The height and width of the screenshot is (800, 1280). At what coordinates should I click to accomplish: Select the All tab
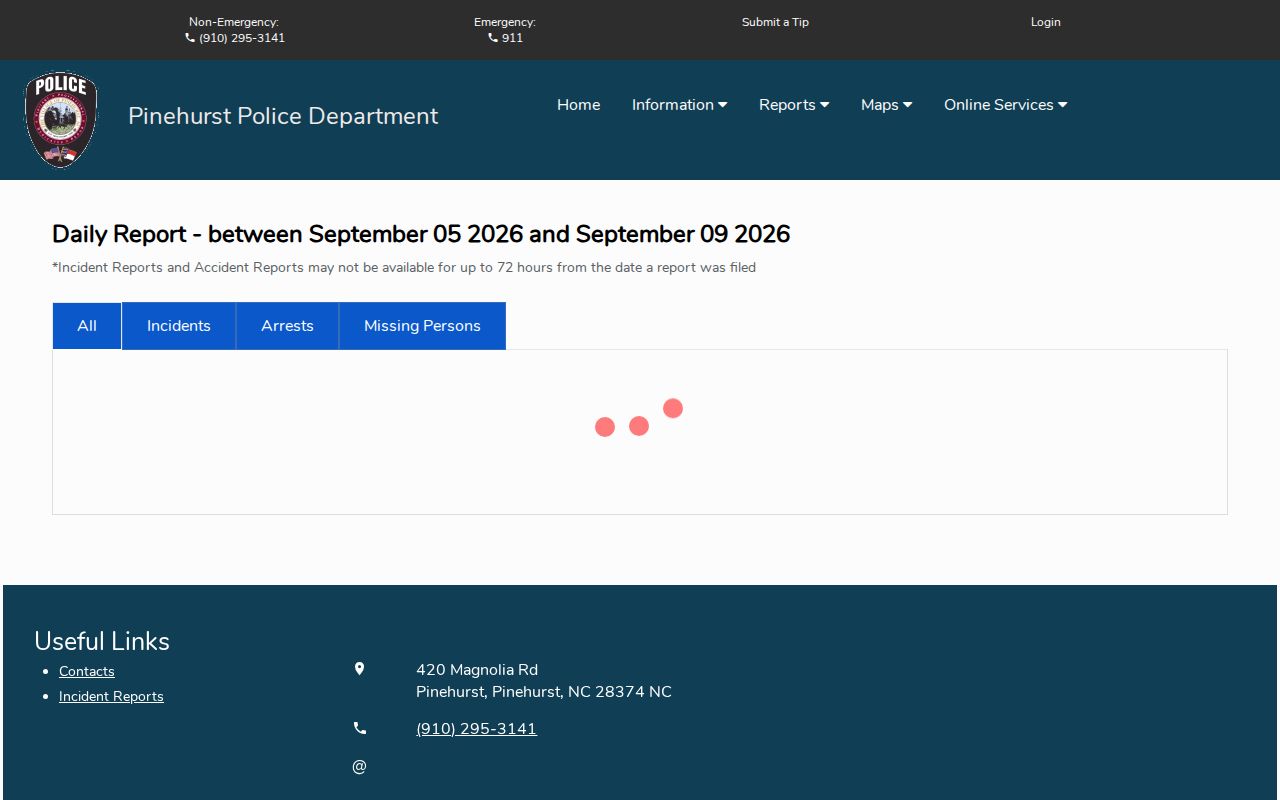87,326
